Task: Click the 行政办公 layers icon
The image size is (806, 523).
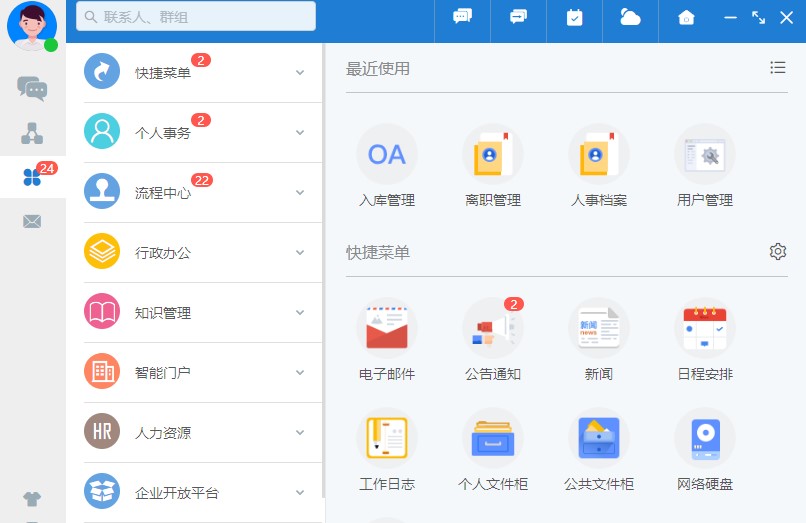Action: (102, 251)
